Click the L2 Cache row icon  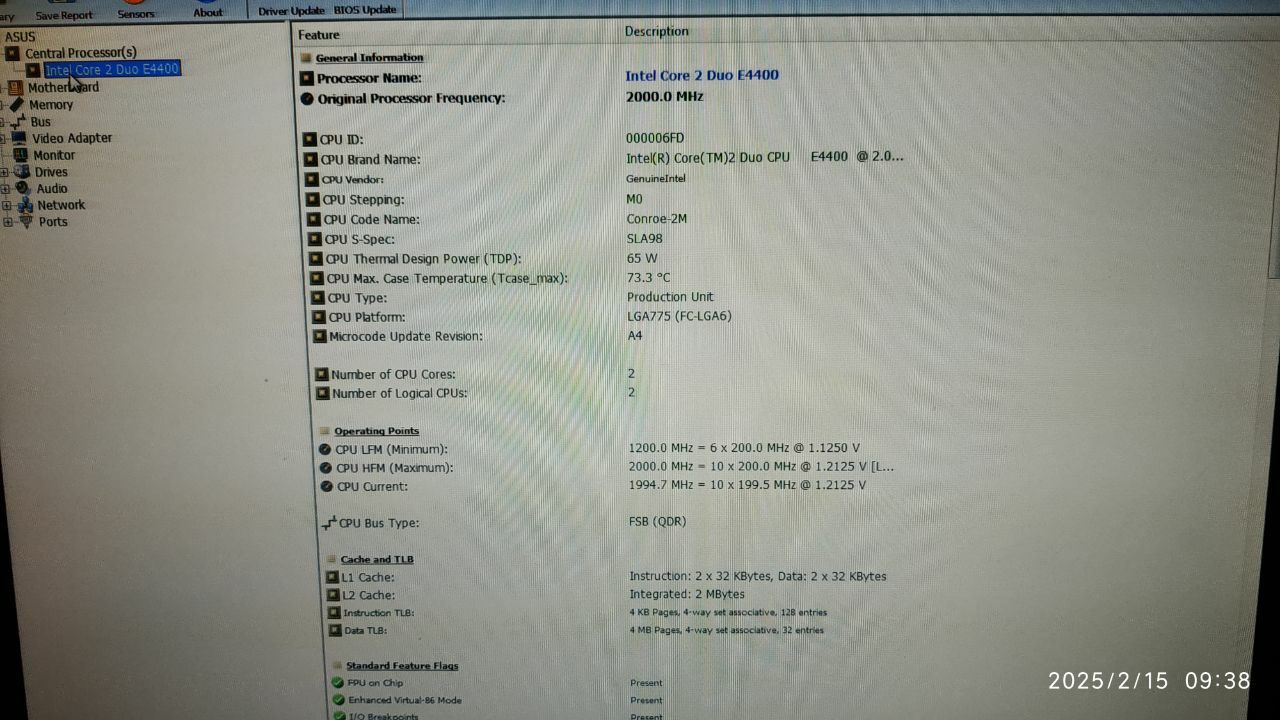334,596
